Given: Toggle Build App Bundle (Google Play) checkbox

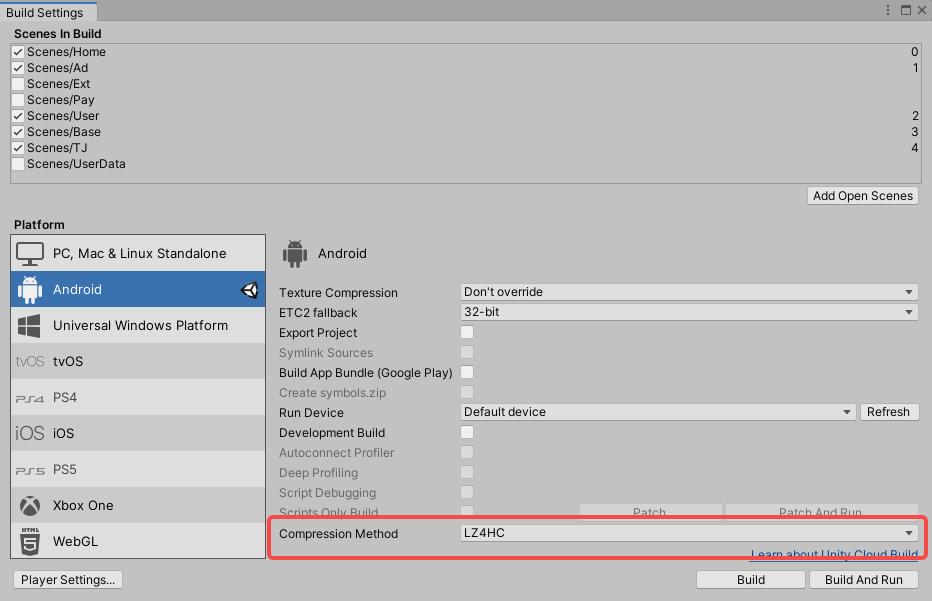Looking at the screenshot, I should [467, 372].
